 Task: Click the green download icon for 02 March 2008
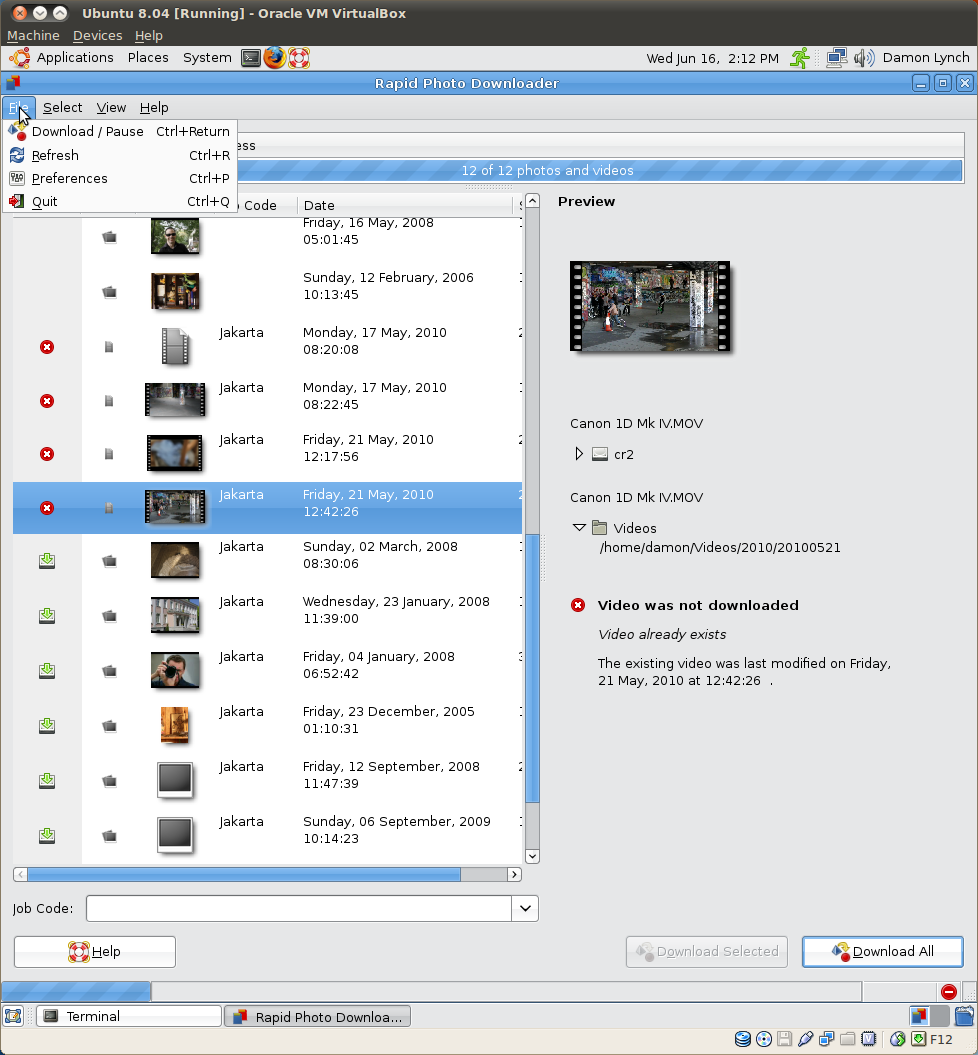[x=46, y=561]
